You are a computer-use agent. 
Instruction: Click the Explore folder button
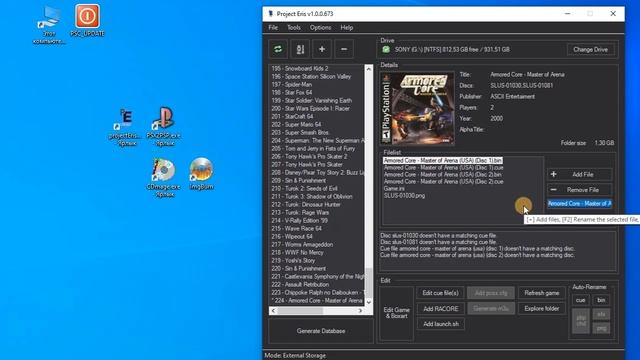pos(542,309)
